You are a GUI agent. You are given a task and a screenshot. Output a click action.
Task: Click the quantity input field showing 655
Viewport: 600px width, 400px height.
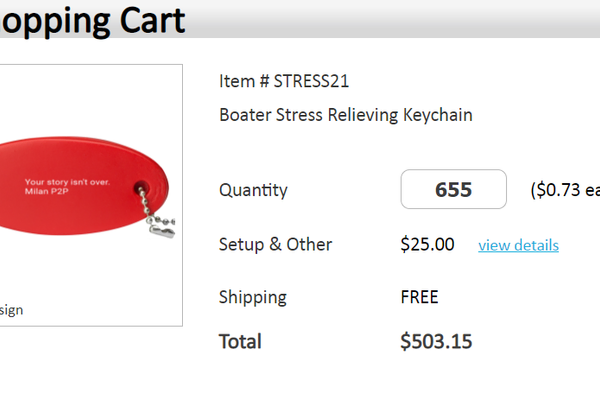453,190
